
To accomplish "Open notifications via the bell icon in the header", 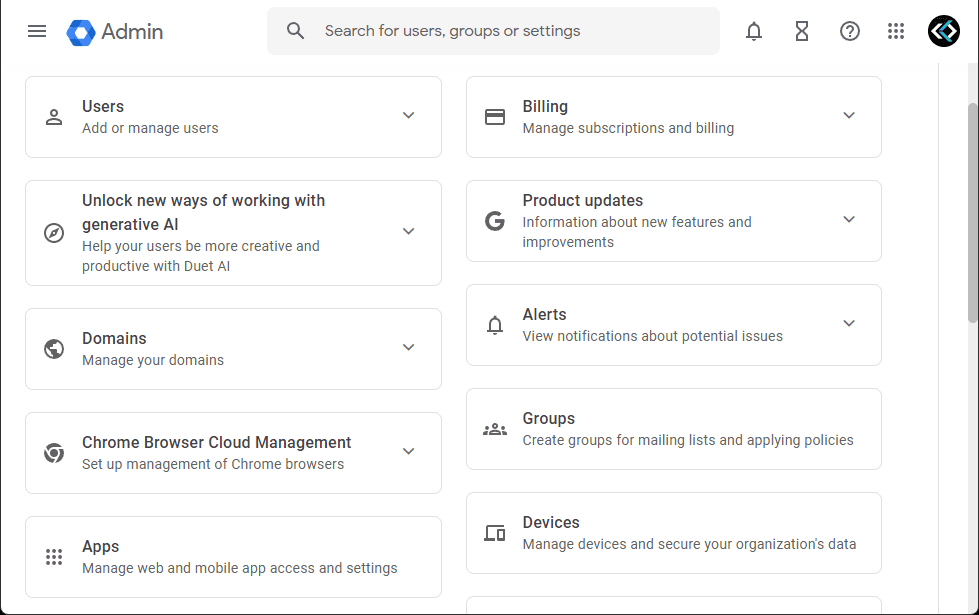I will 753,31.
